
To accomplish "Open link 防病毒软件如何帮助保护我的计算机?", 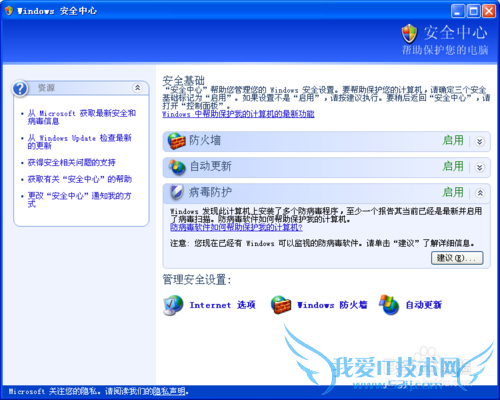I will [x=236, y=227].
